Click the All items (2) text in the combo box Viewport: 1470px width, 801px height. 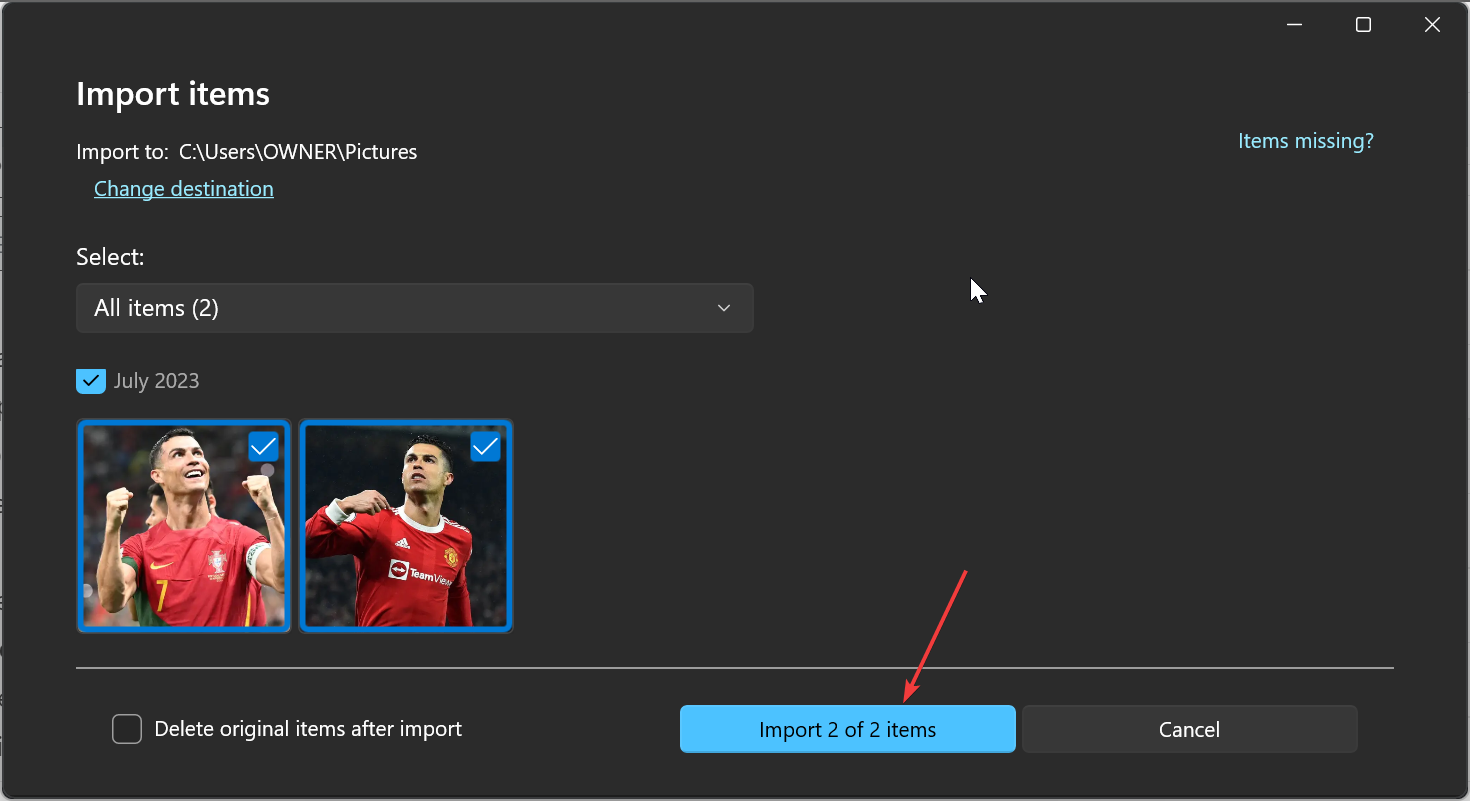tap(156, 308)
